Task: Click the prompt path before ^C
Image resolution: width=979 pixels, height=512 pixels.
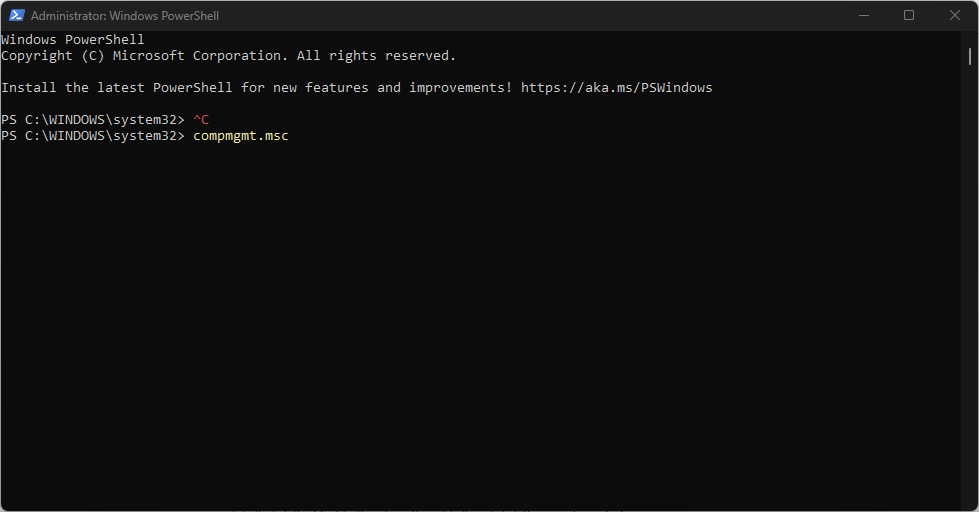Action: click(x=92, y=120)
